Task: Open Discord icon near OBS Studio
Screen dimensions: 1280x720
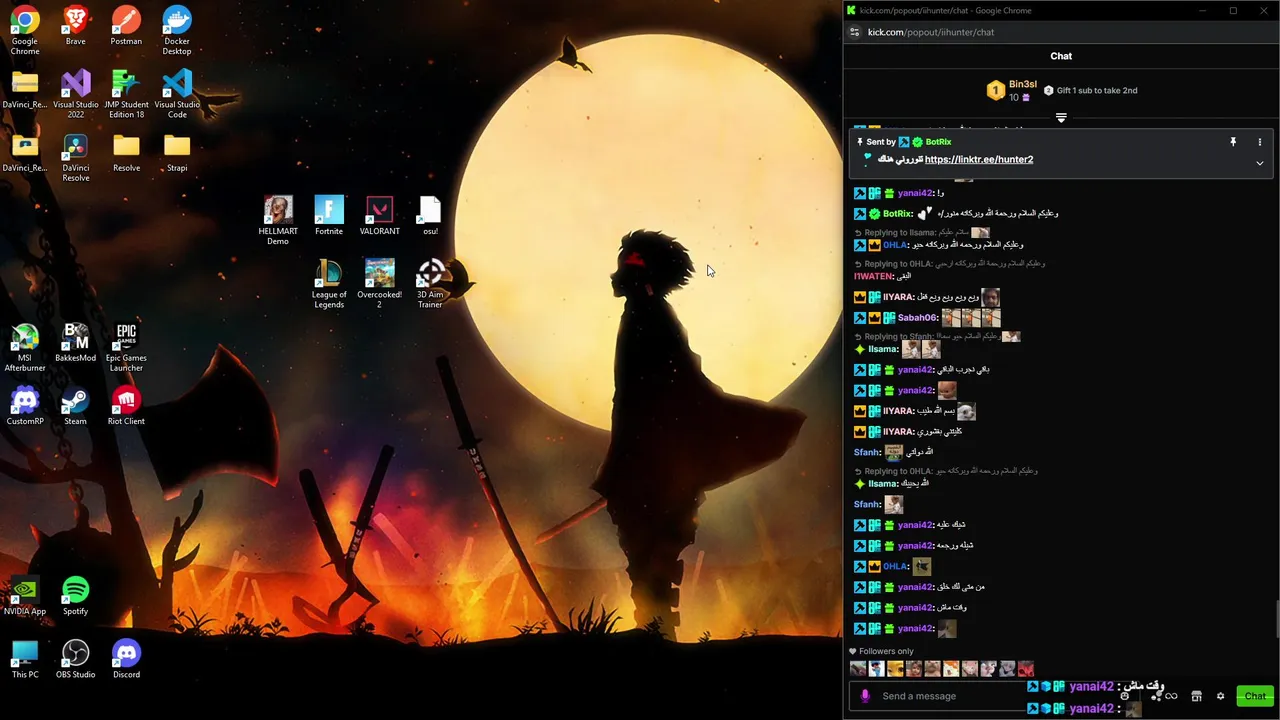Action: (x=126, y=658)
